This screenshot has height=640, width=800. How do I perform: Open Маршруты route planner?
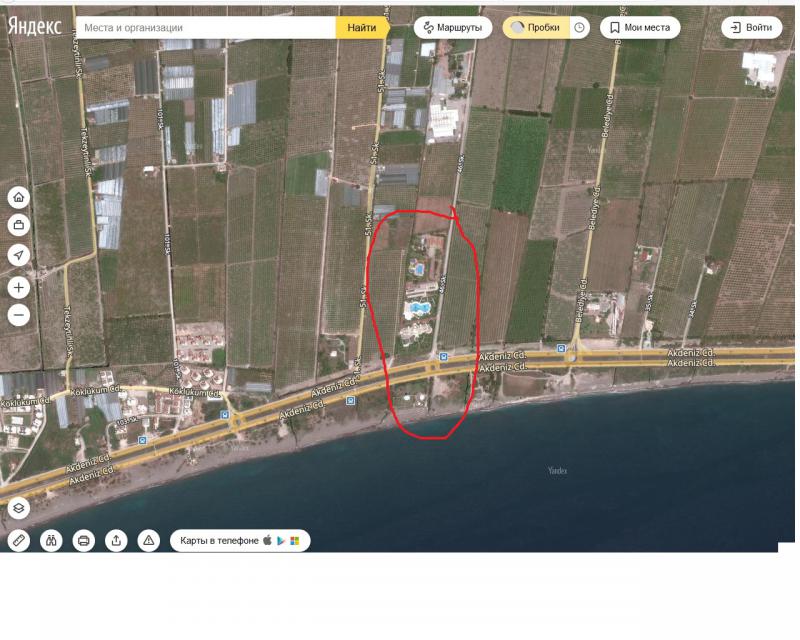pyautogui.click(x=452, y=28)
